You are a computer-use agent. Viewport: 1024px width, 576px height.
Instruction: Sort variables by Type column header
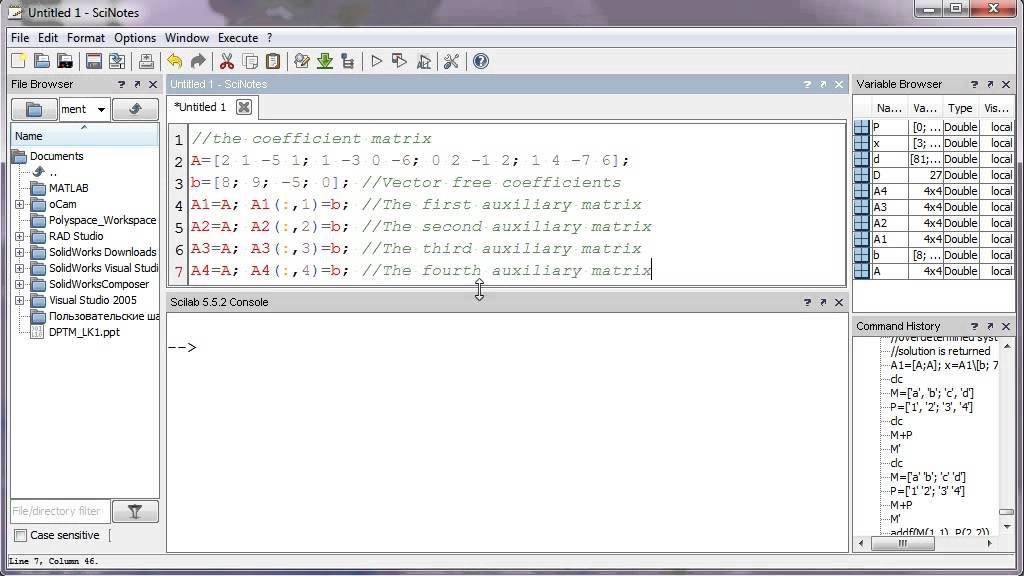[x=961, y=108]
